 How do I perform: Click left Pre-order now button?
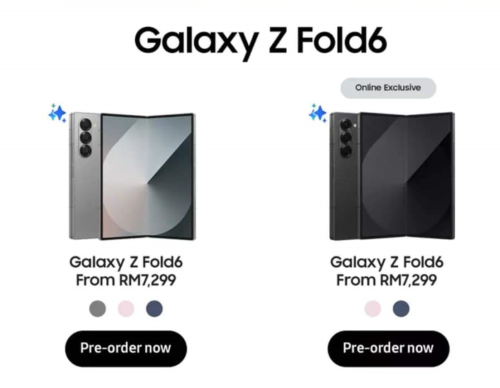126,349
